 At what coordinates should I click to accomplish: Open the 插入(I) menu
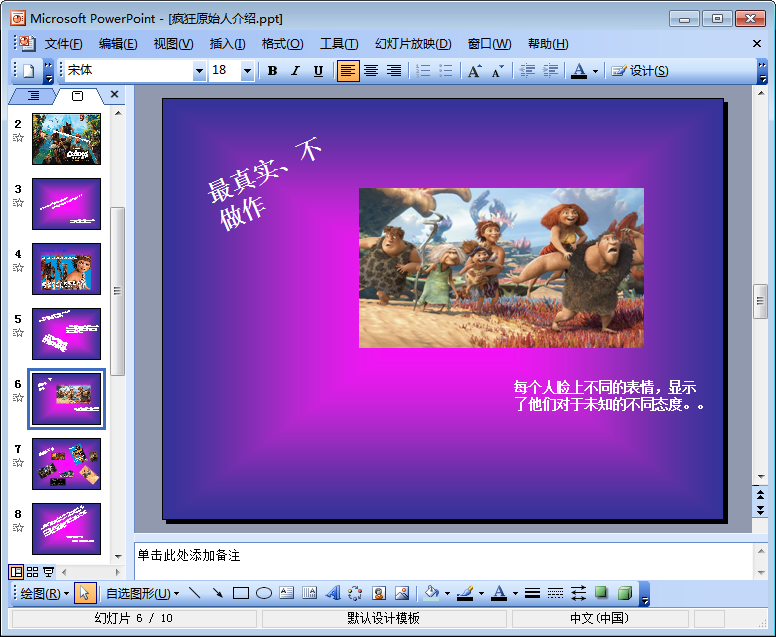coord(227,44)
